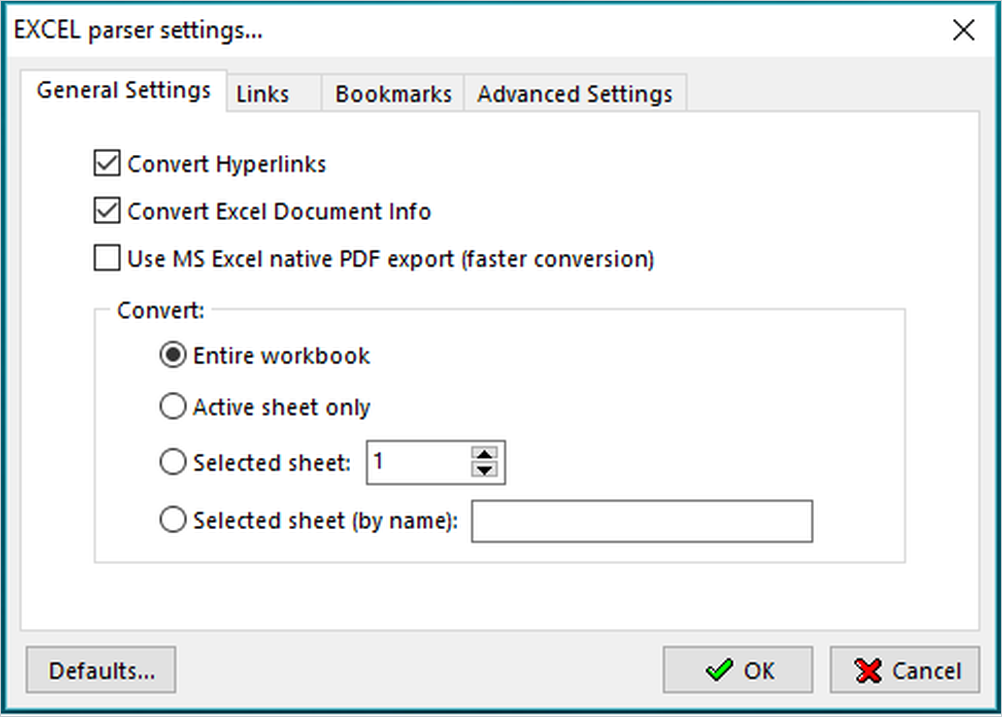Click the Defaults... button

[101, 670]
